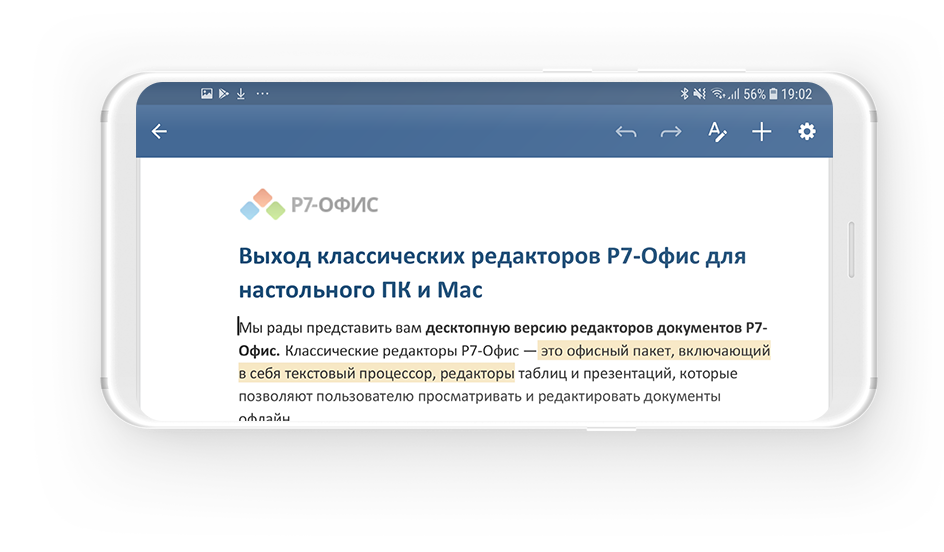Tap the Play Store notification icon
Viewport: 944px width, 552px height.
[224, 93]
